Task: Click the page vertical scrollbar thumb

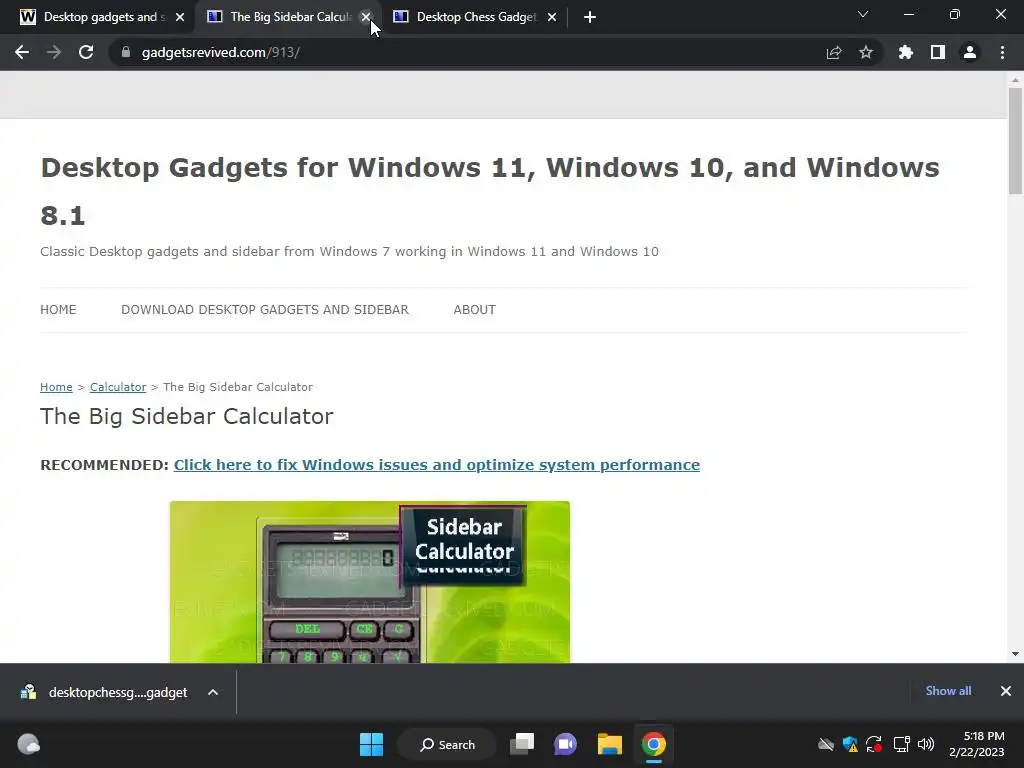Action: tap(1015, 140)
